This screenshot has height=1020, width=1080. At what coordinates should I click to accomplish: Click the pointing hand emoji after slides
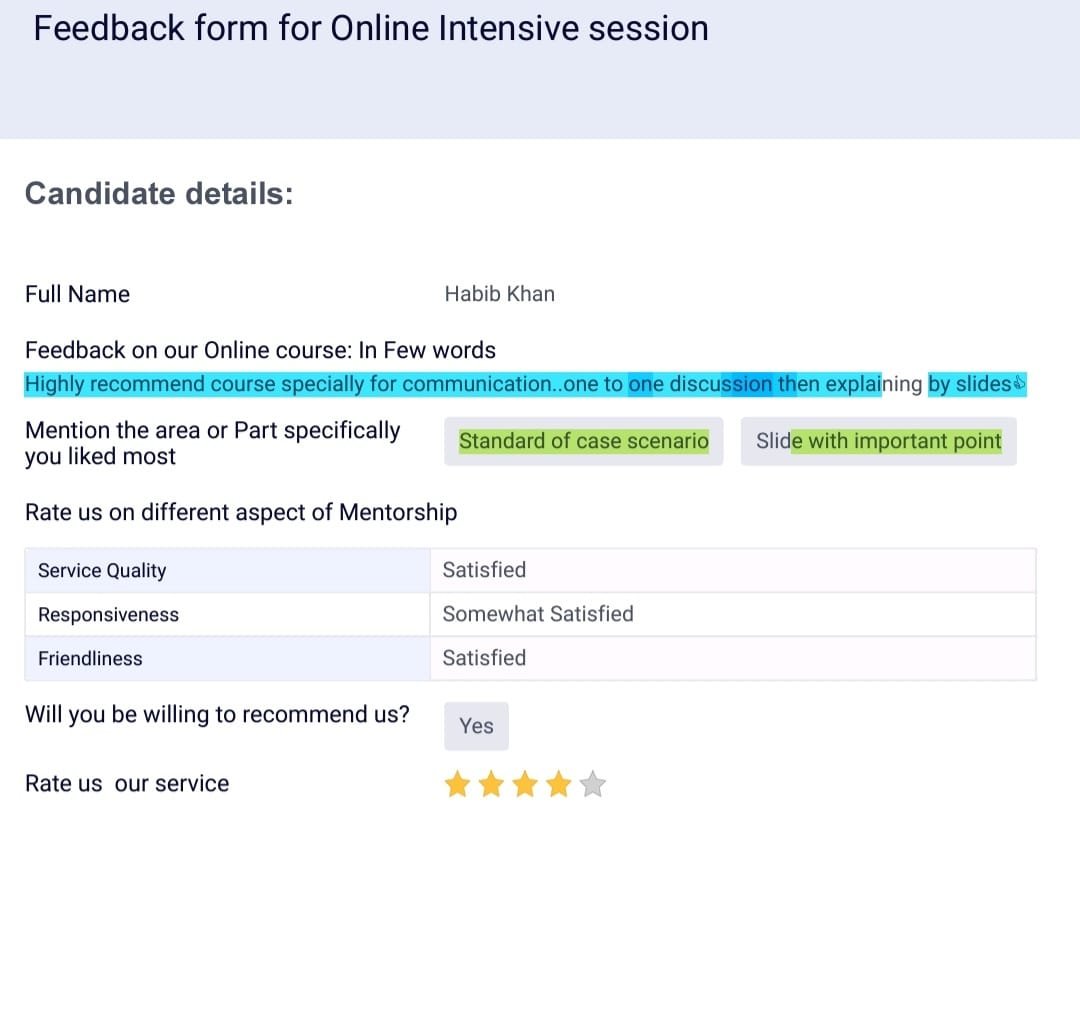point(1020,384)
